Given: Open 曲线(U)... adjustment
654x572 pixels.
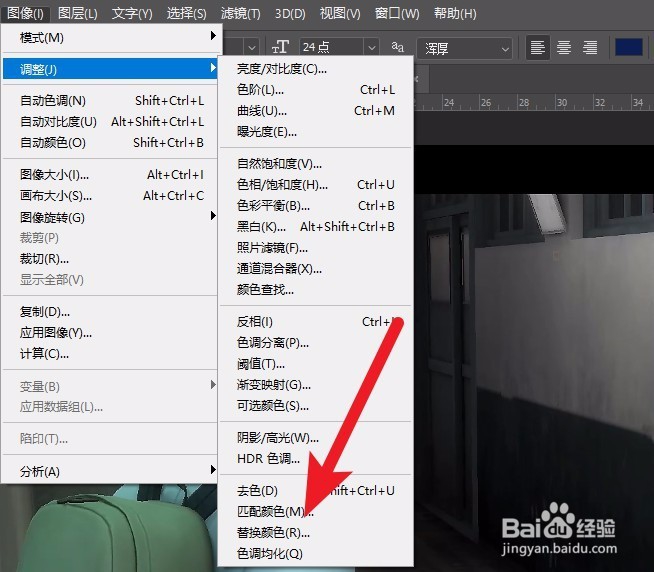Looking at the screenshot, I should tap(316, 111).
